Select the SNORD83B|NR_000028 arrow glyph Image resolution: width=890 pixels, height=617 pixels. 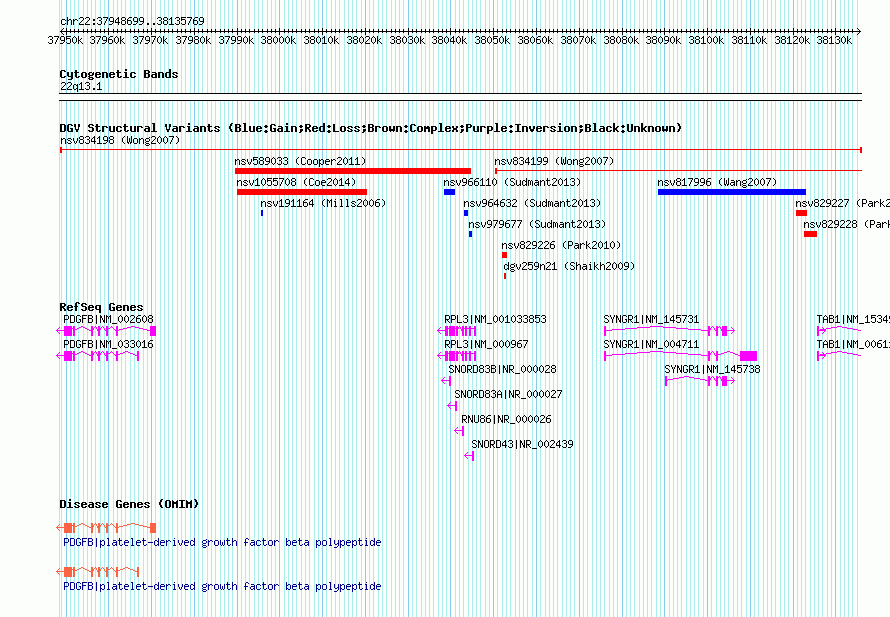[x=446, y=381]
